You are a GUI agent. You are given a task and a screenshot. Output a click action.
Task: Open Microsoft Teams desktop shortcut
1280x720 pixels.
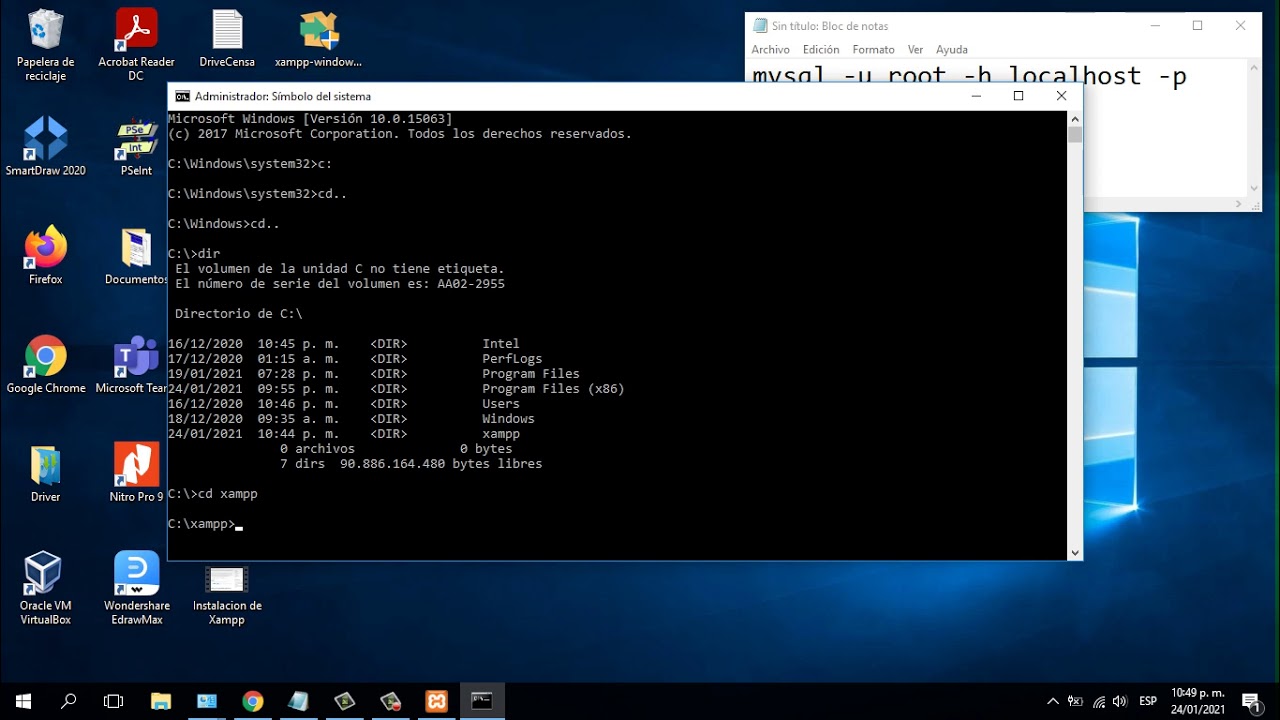click(136, 365)
